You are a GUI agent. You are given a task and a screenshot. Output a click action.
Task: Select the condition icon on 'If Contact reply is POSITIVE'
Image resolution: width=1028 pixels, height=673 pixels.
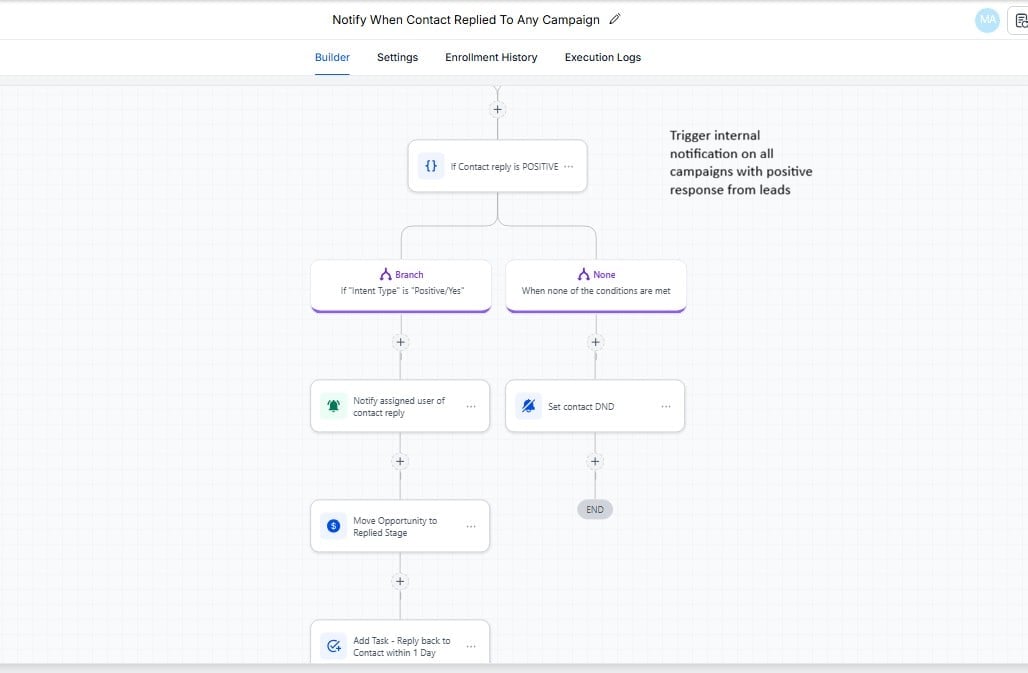point(430,166)
